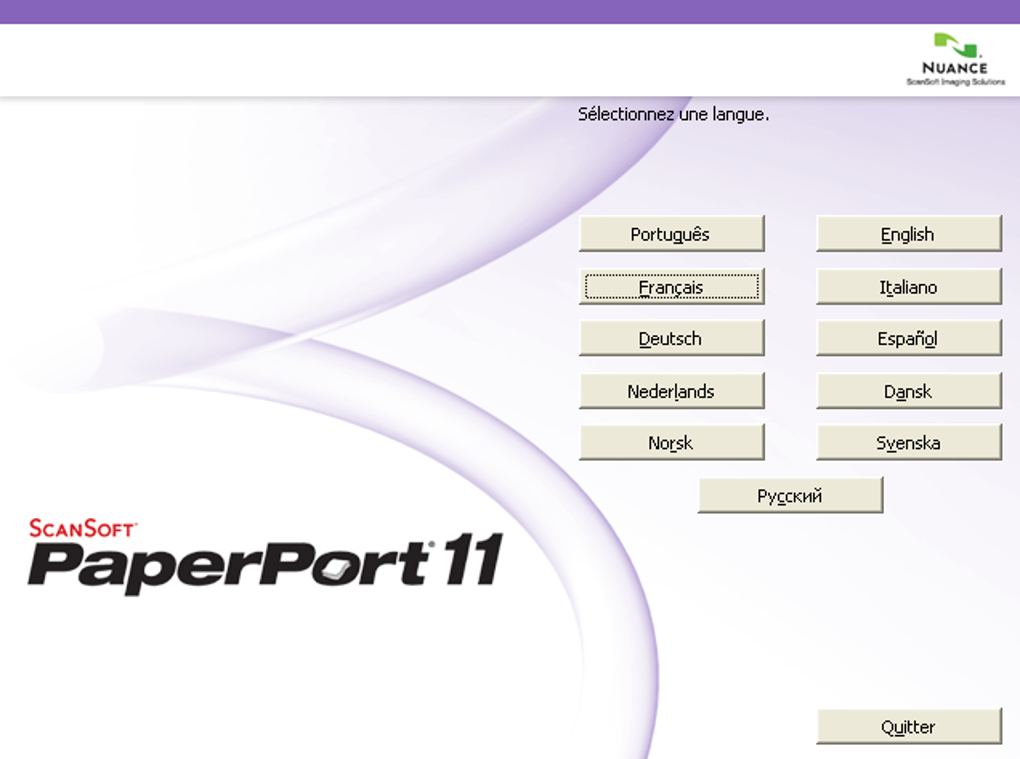Click the 'Sélectionnez une langue.' text
The width and height of the screenshot is (1020, 759).
click(673, 114)
